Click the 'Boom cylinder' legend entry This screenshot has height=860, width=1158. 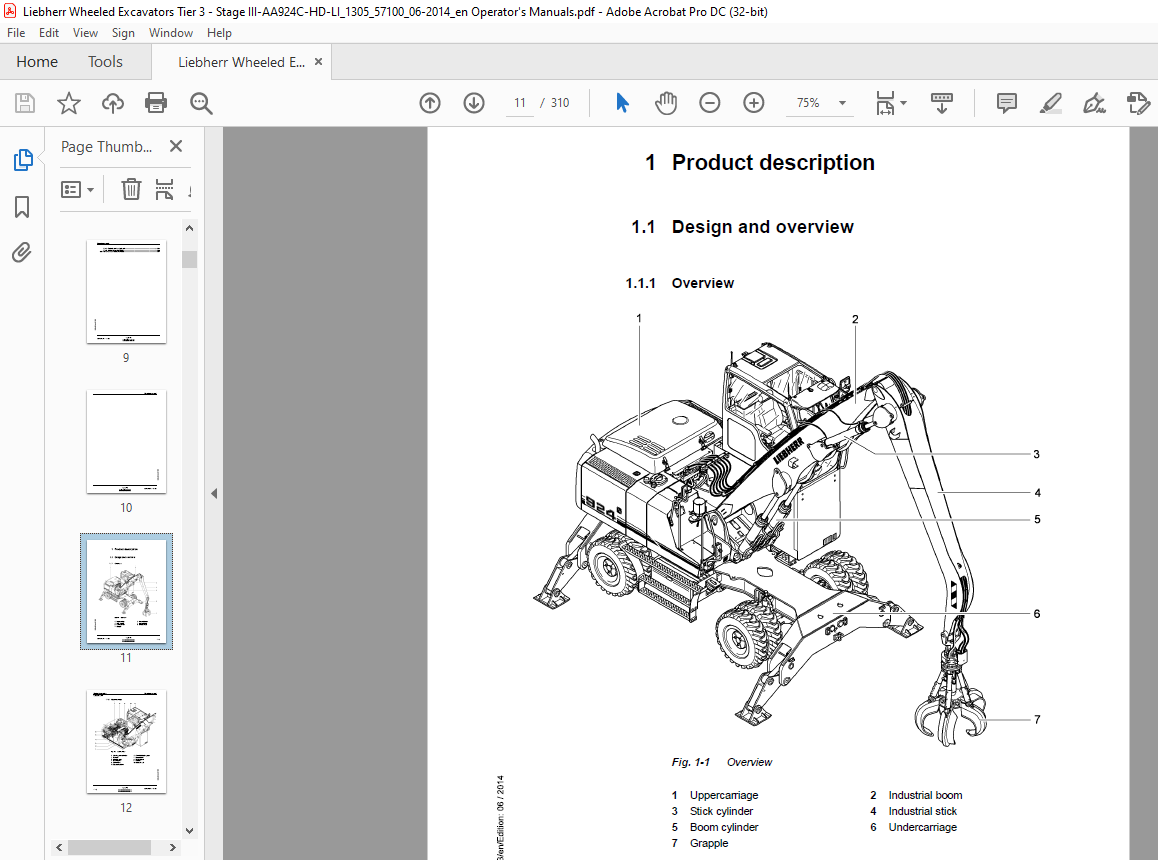tap(724, 827)
